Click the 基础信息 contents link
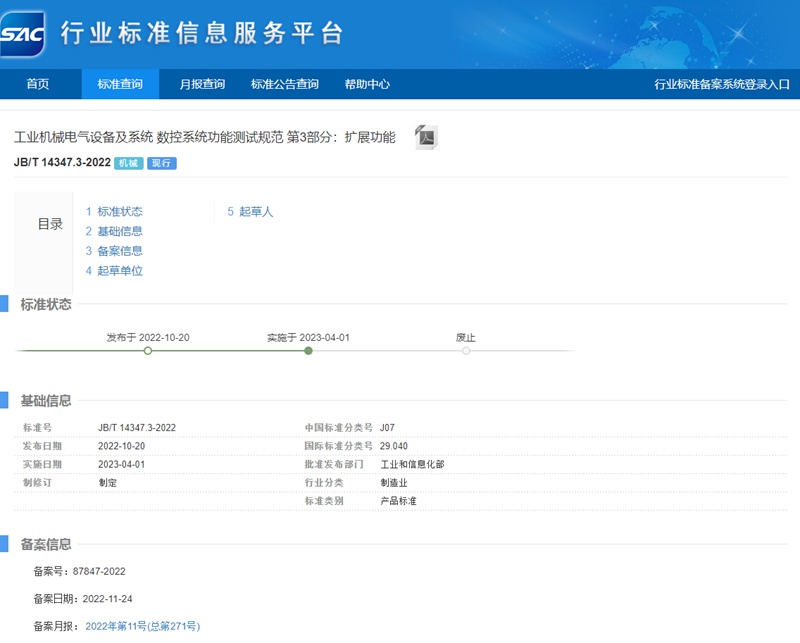The image size is (800, 643). (x=118, y=231)
